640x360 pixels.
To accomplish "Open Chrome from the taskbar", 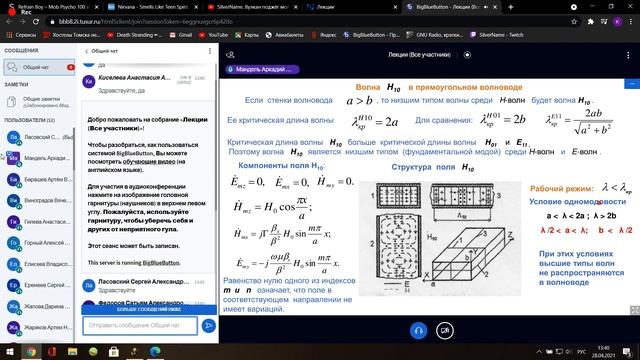I will (31, 351).
